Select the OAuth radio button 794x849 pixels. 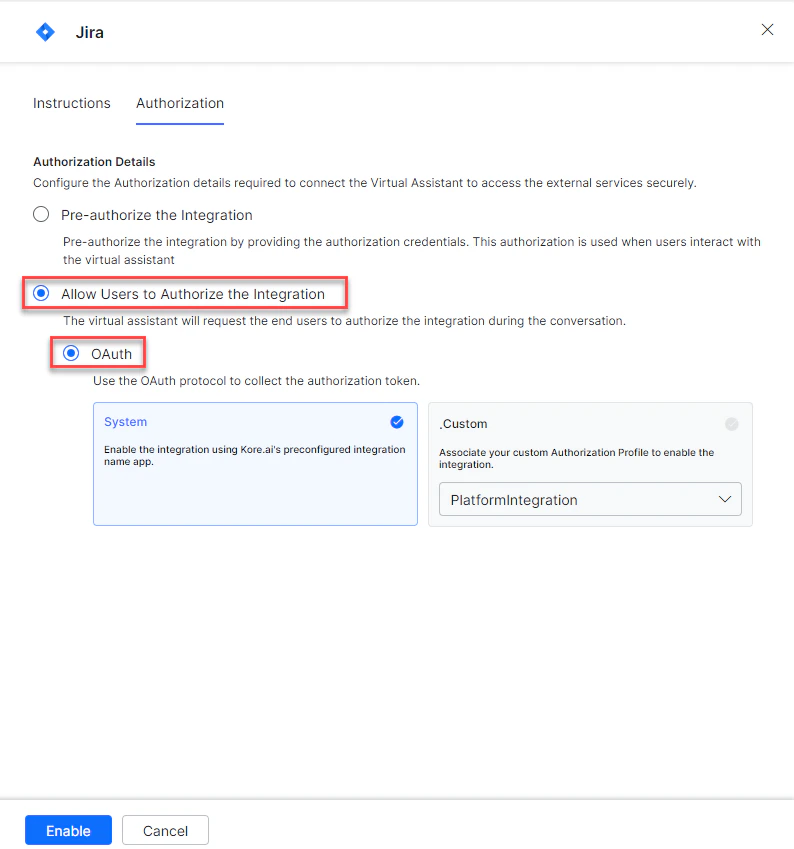[x=70, y=353]
